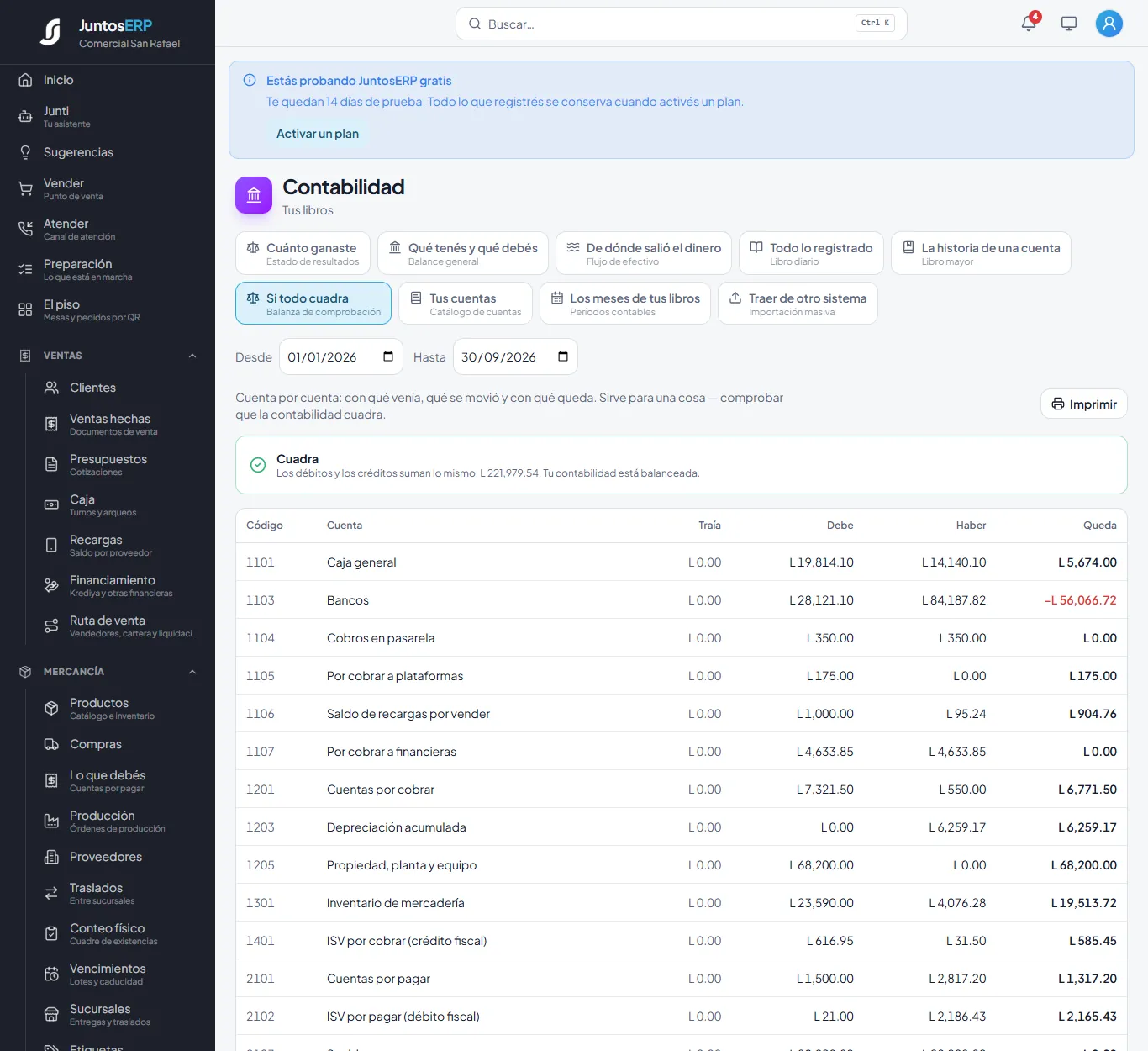Open Tus cuentas catálogo tab

tap(466, 303)
